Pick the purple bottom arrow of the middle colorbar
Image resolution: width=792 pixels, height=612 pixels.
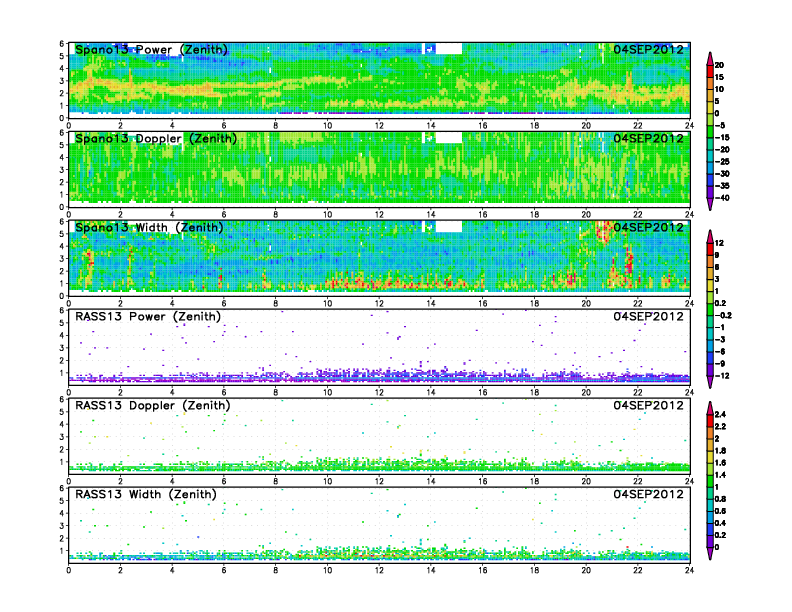tap(710, 382)
